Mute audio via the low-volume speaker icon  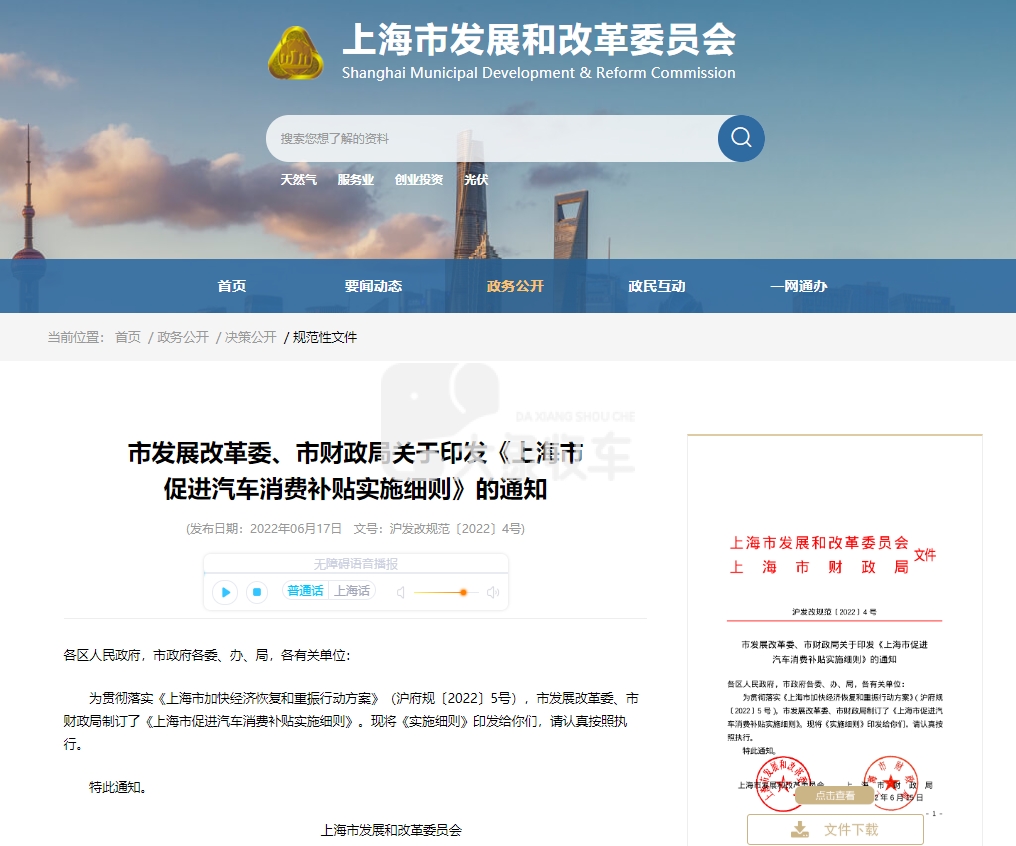(400, 592)
